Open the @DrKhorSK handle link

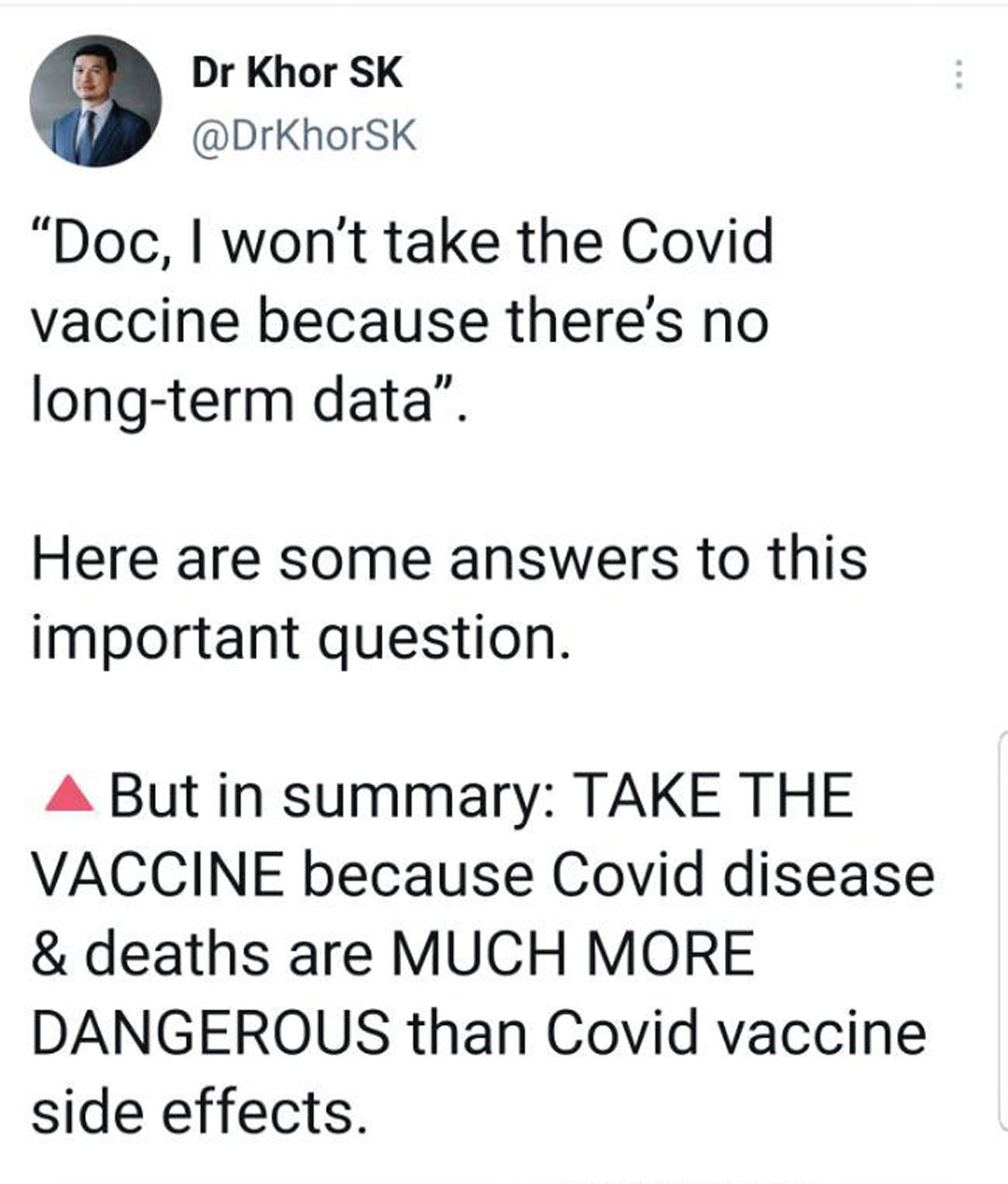pyautogui.click(x=303, y=136)
